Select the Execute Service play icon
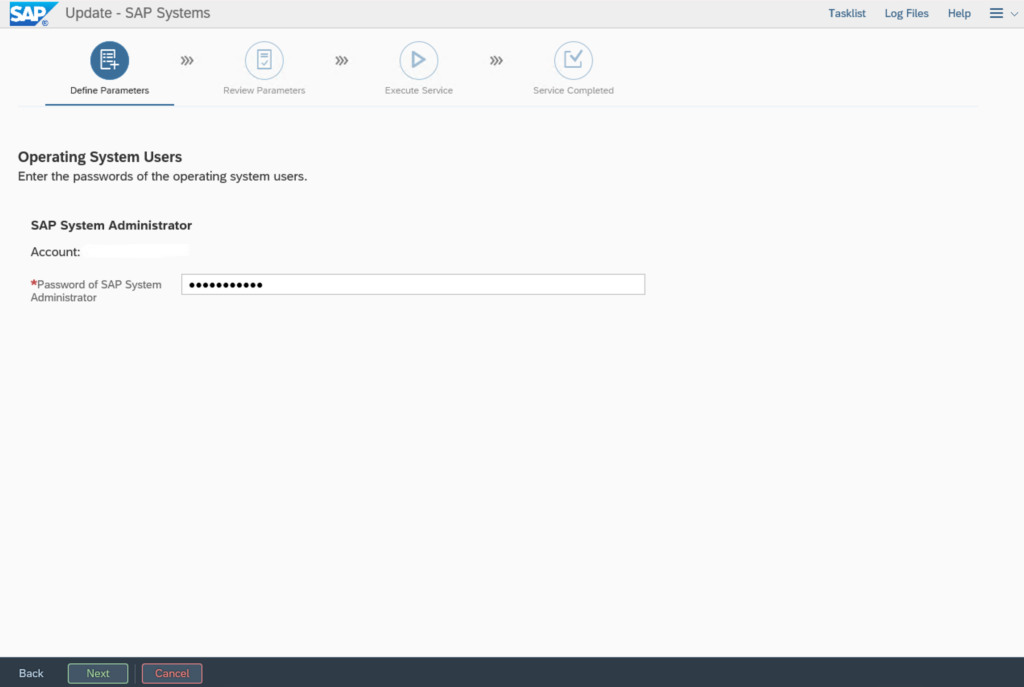This screenshot has height=687, width=1024. click(x=419, y=60)
